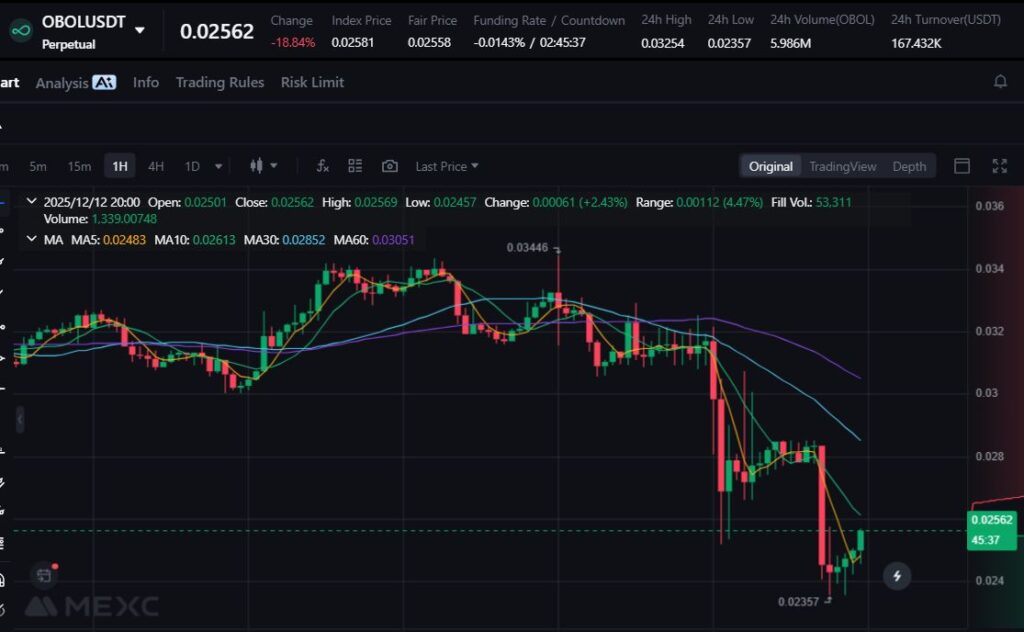Expand the Last Price dropdown
The height and width of the screenshot is (632, 1024).
pos(446,166)
